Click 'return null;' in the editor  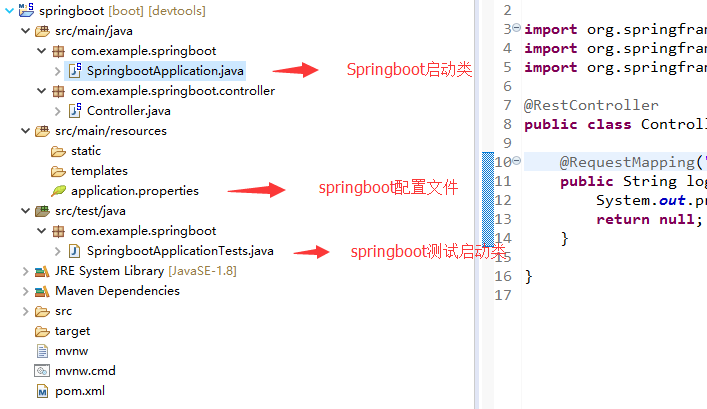(649, 219)
